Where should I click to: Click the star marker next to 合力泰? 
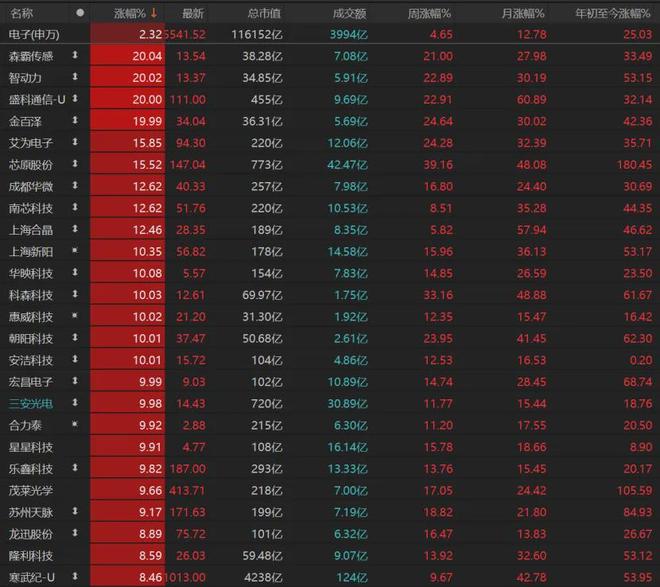(74, 425)
